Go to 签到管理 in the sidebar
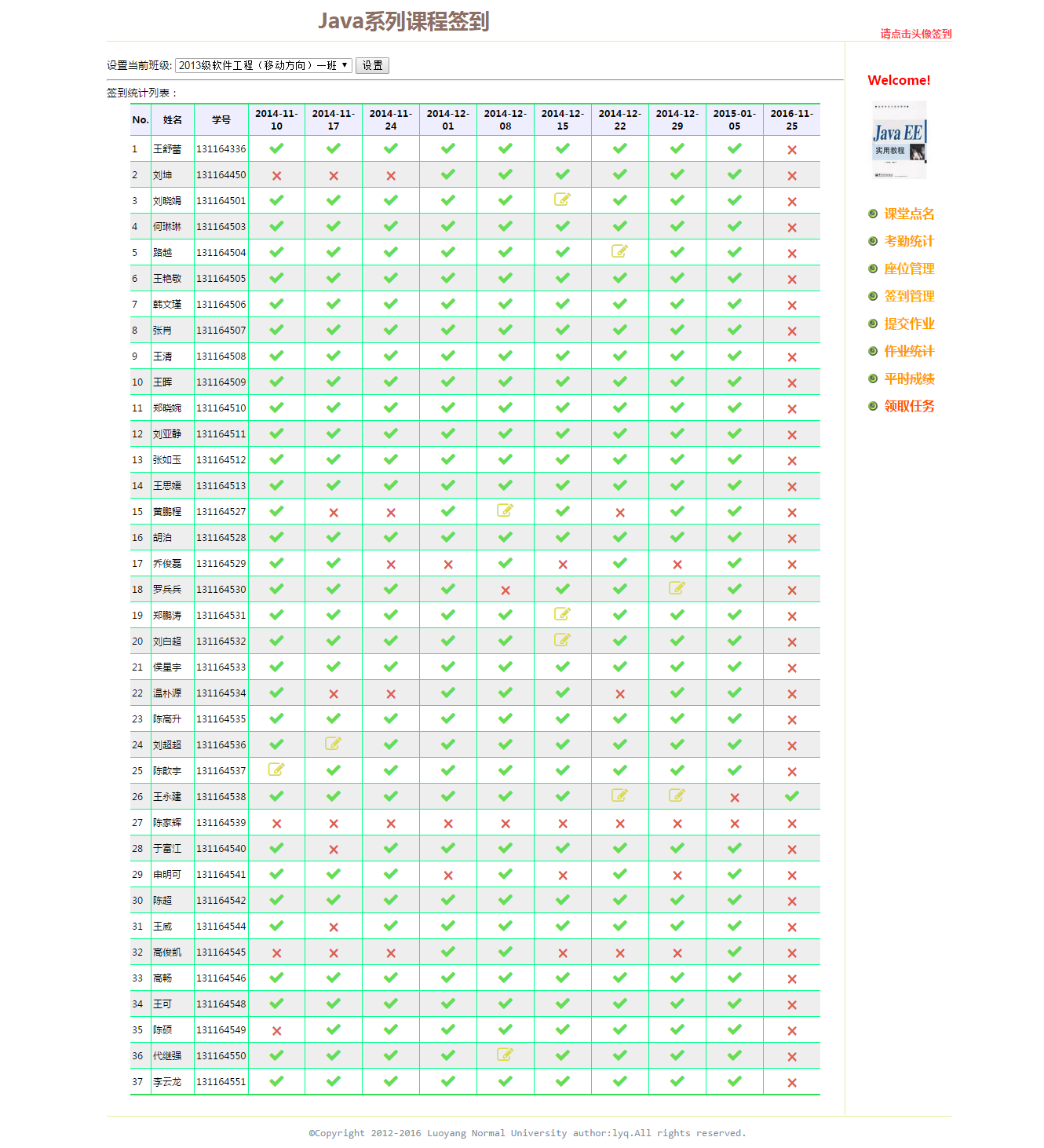 (x=909, y=296)
